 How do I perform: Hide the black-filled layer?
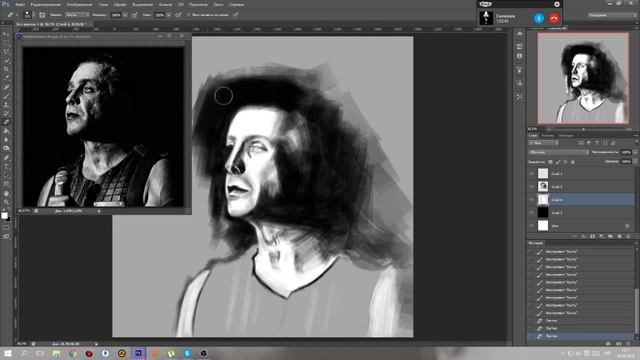click(x=531, y=213)
